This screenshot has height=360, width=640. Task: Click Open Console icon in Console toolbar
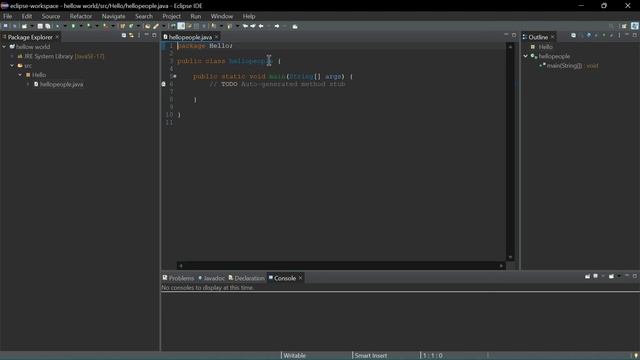pyautogui.click(x=611, y=276)
